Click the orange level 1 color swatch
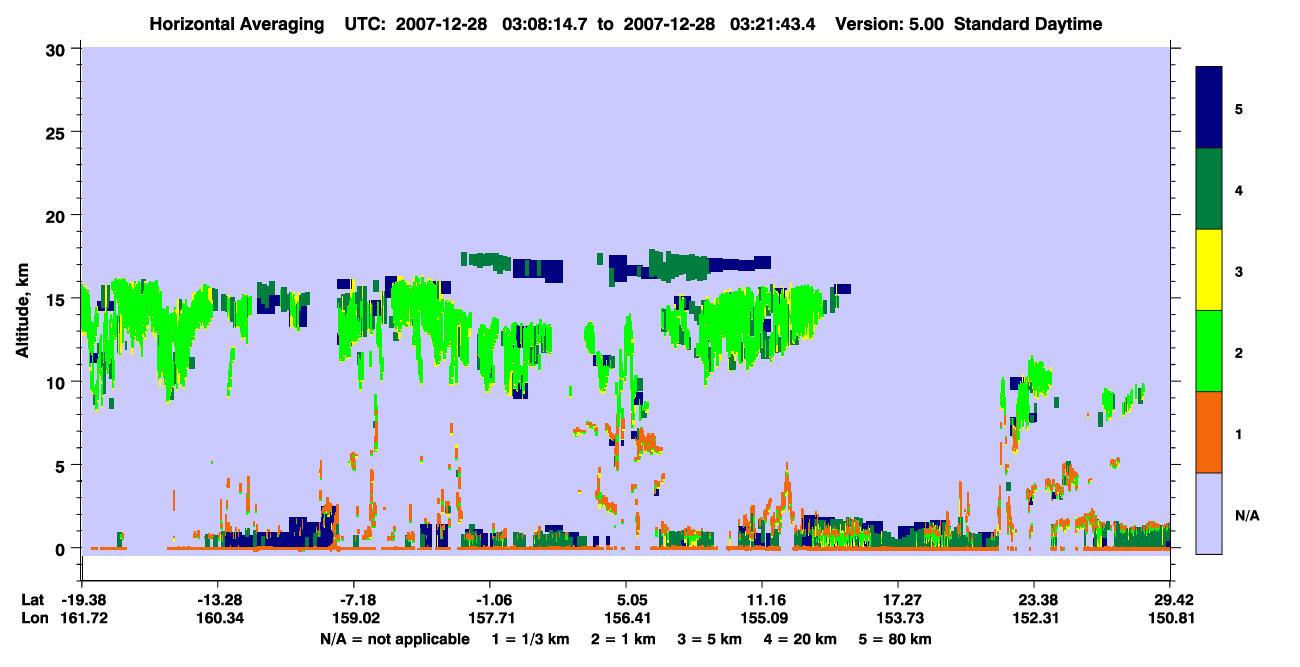 [1209, 431]
